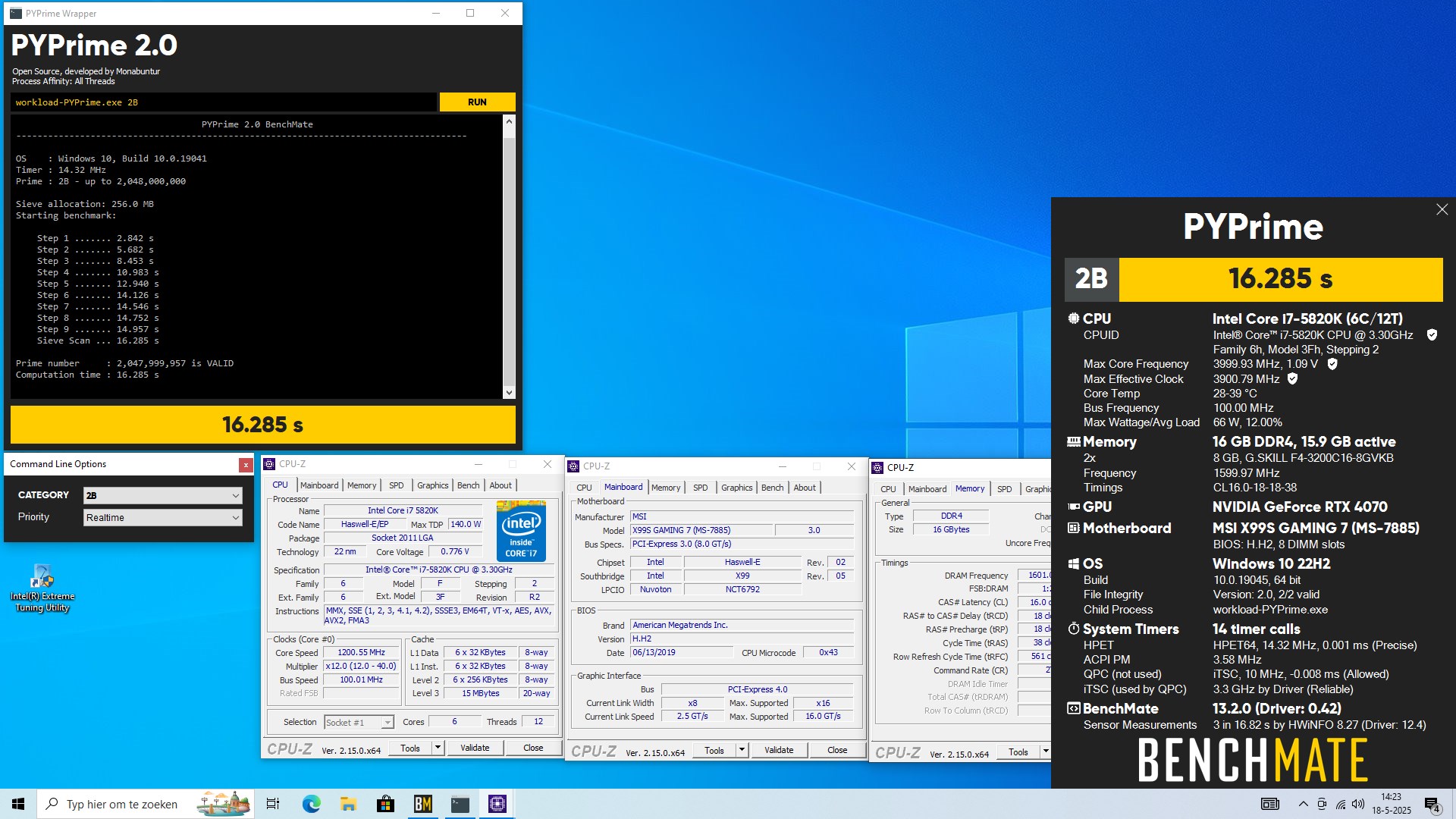The width and height of the screenshot is (1456, 819).
Task: Click Validate in Mainboard CPU-Z window
Action: 779,750
